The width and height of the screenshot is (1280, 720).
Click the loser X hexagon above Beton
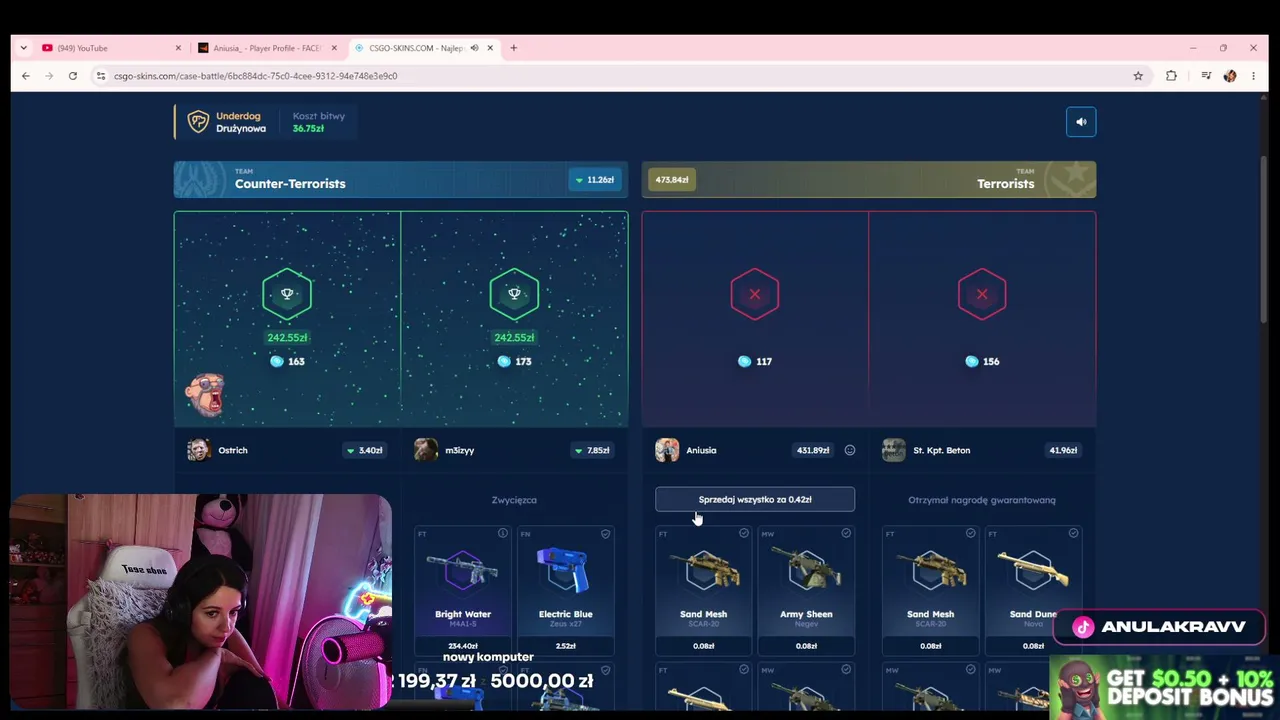pos(982,294)
